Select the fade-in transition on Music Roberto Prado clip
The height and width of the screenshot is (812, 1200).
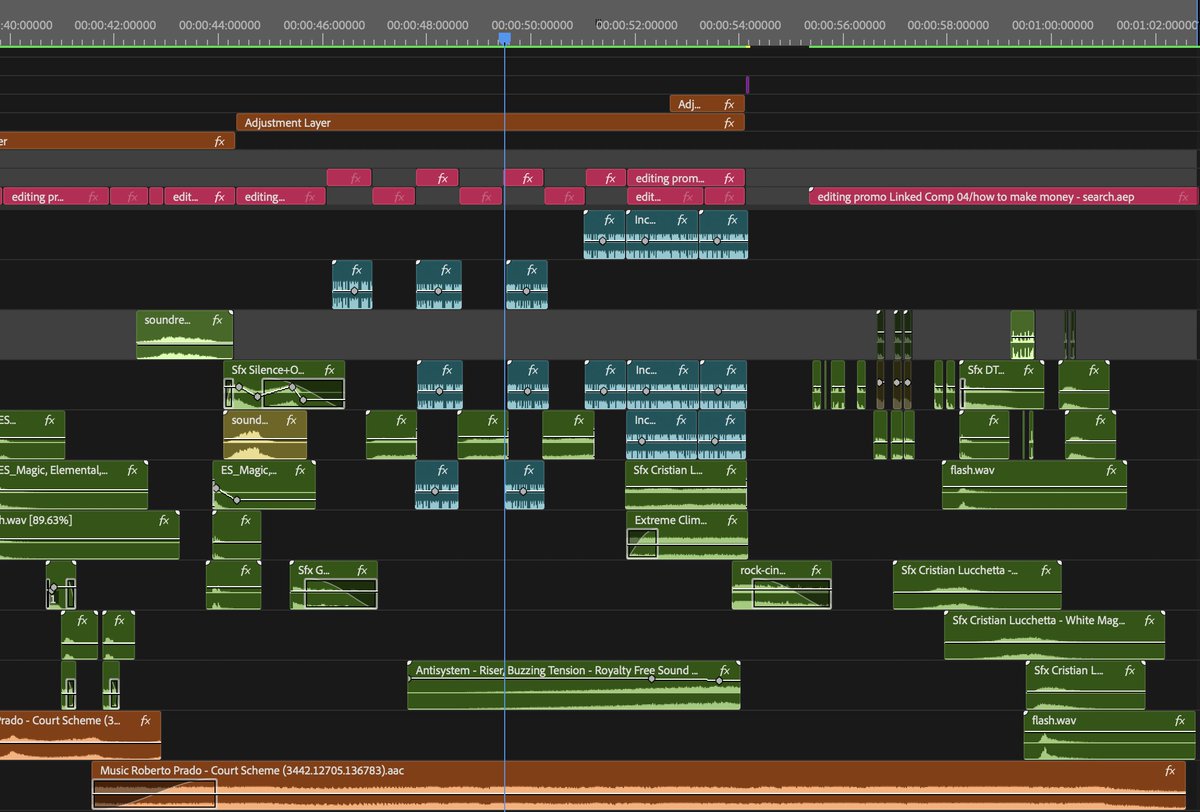[x=154, y=794]
